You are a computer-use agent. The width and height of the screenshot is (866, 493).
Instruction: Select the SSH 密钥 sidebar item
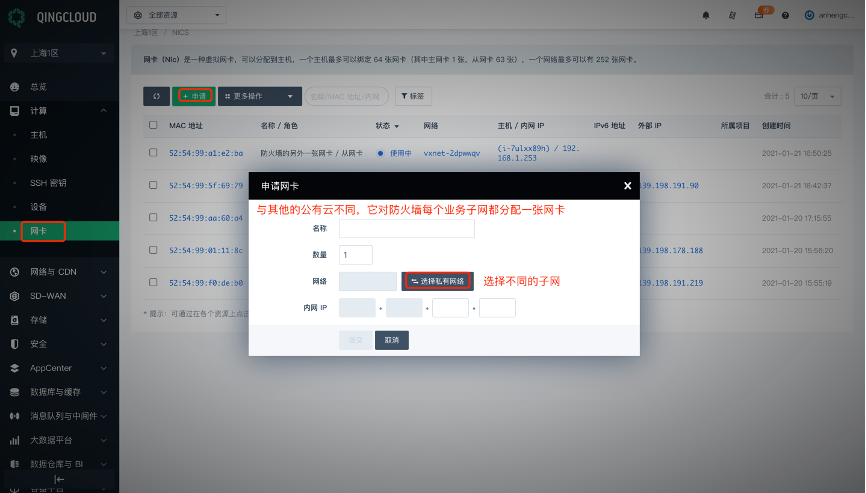(x=49, y=183)
